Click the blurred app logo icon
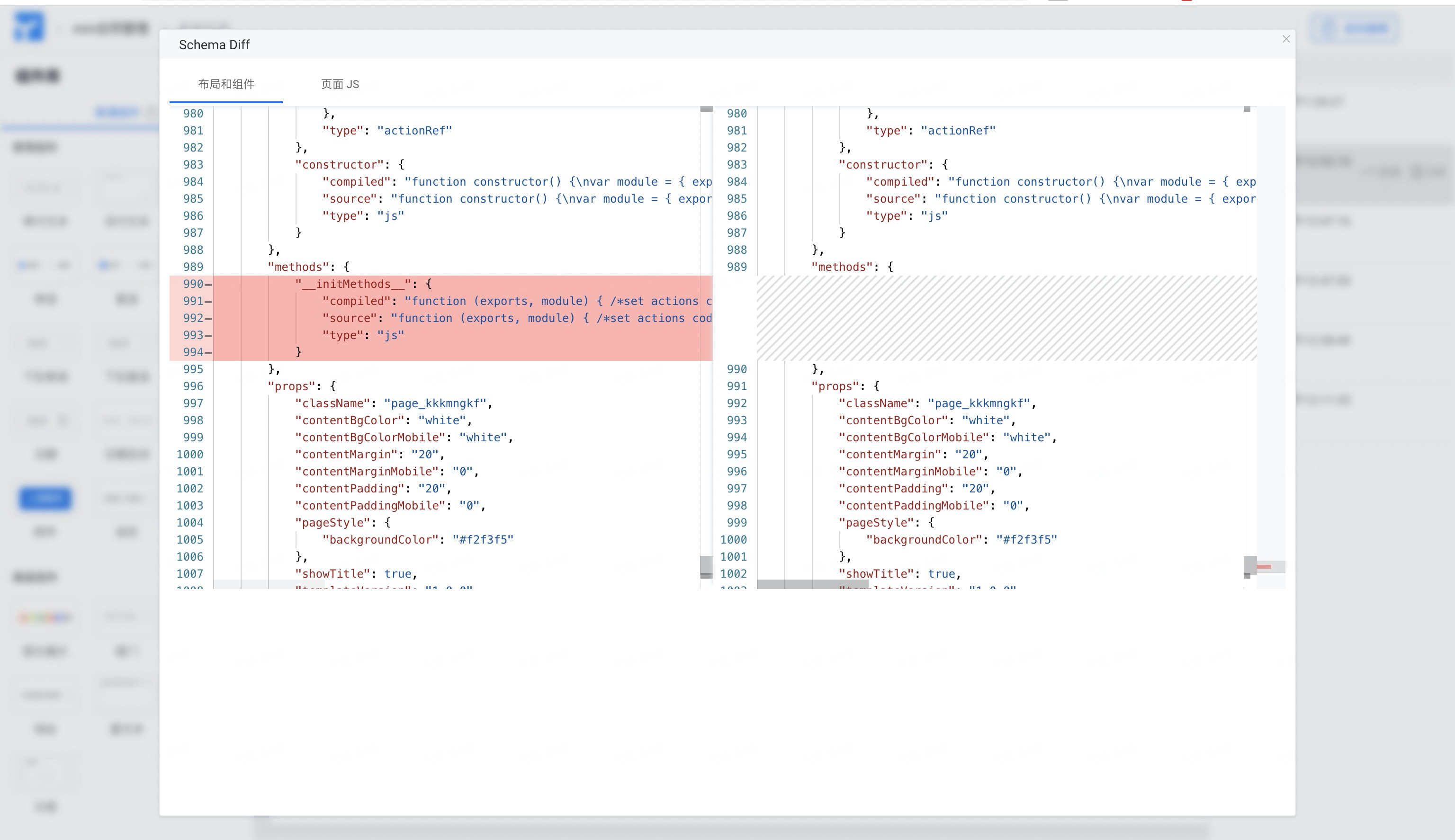Screen dimensions: 1455x840 29,27
